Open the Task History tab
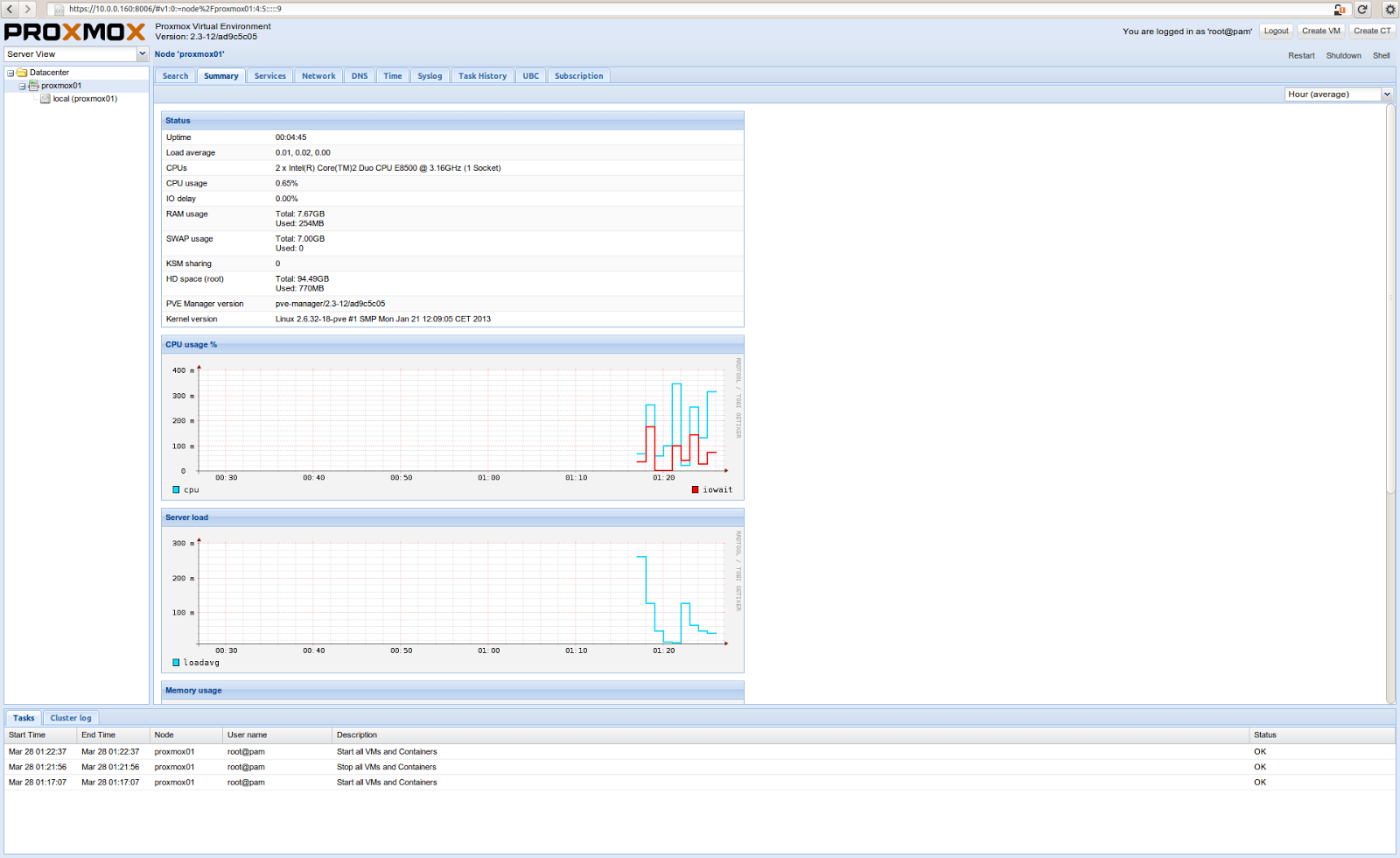The image size is (1400, 858). (483, 76)
